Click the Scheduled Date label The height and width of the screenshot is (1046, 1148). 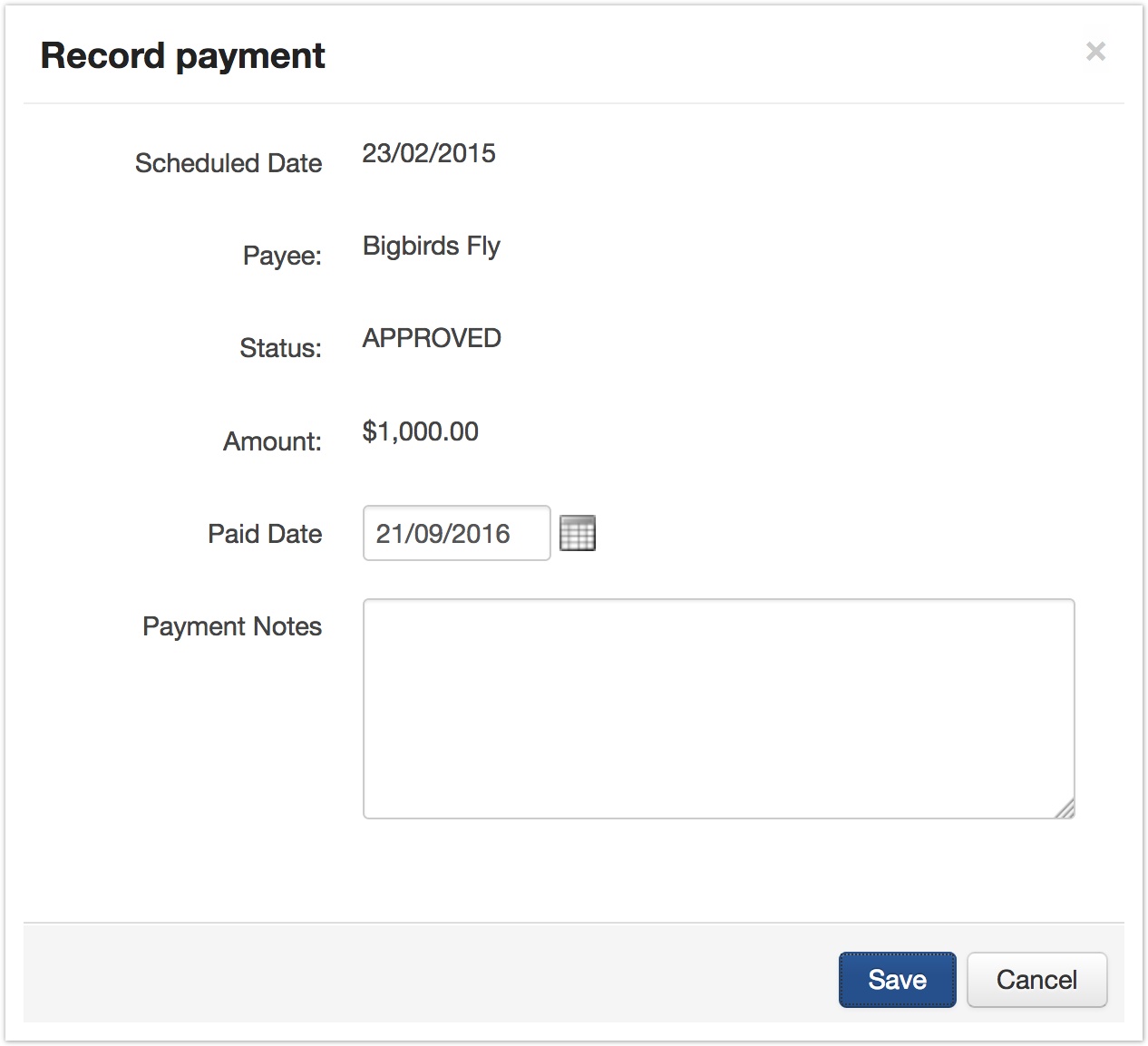(229, 163)
